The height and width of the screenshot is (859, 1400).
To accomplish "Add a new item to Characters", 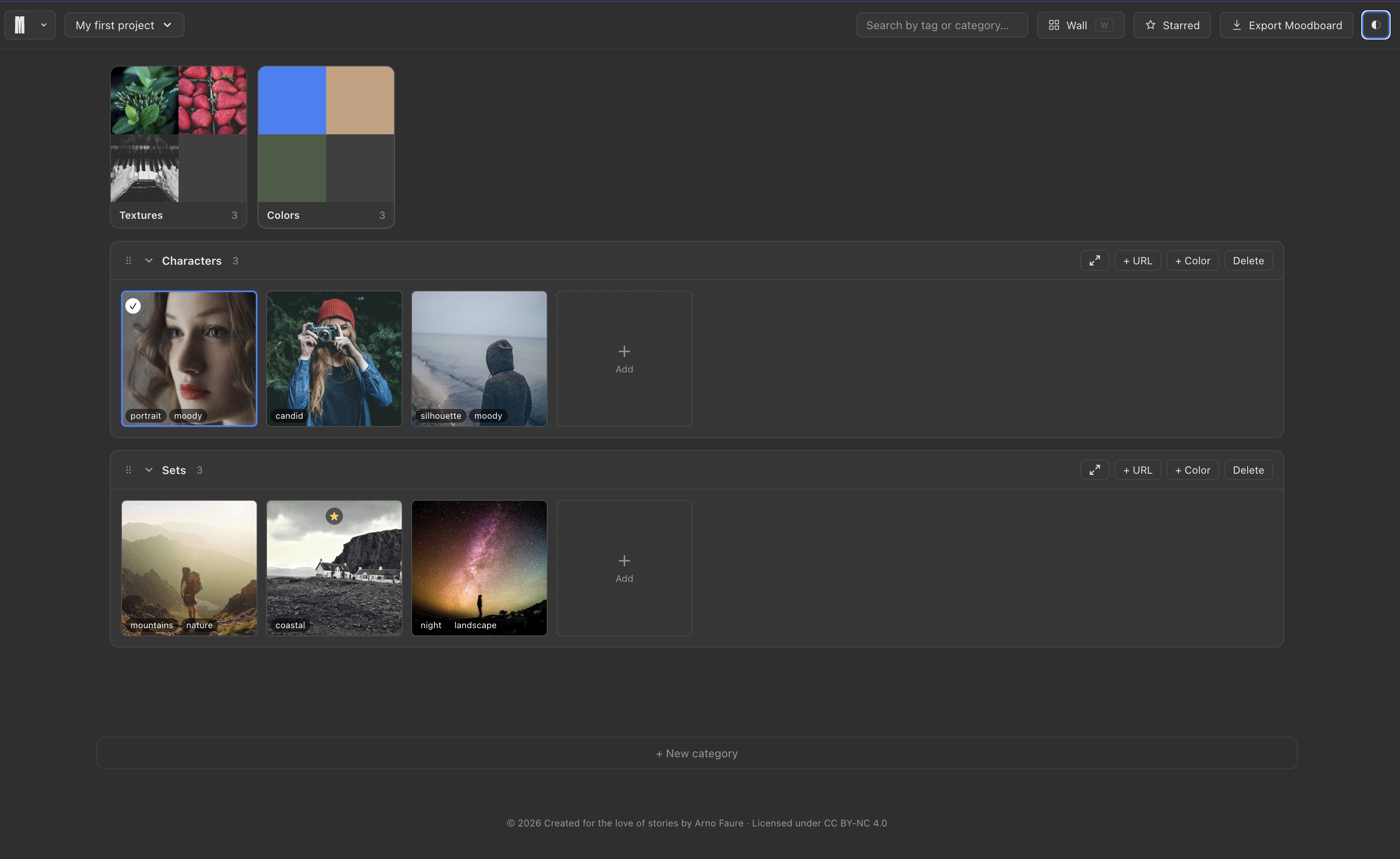I will click(624, 359).
